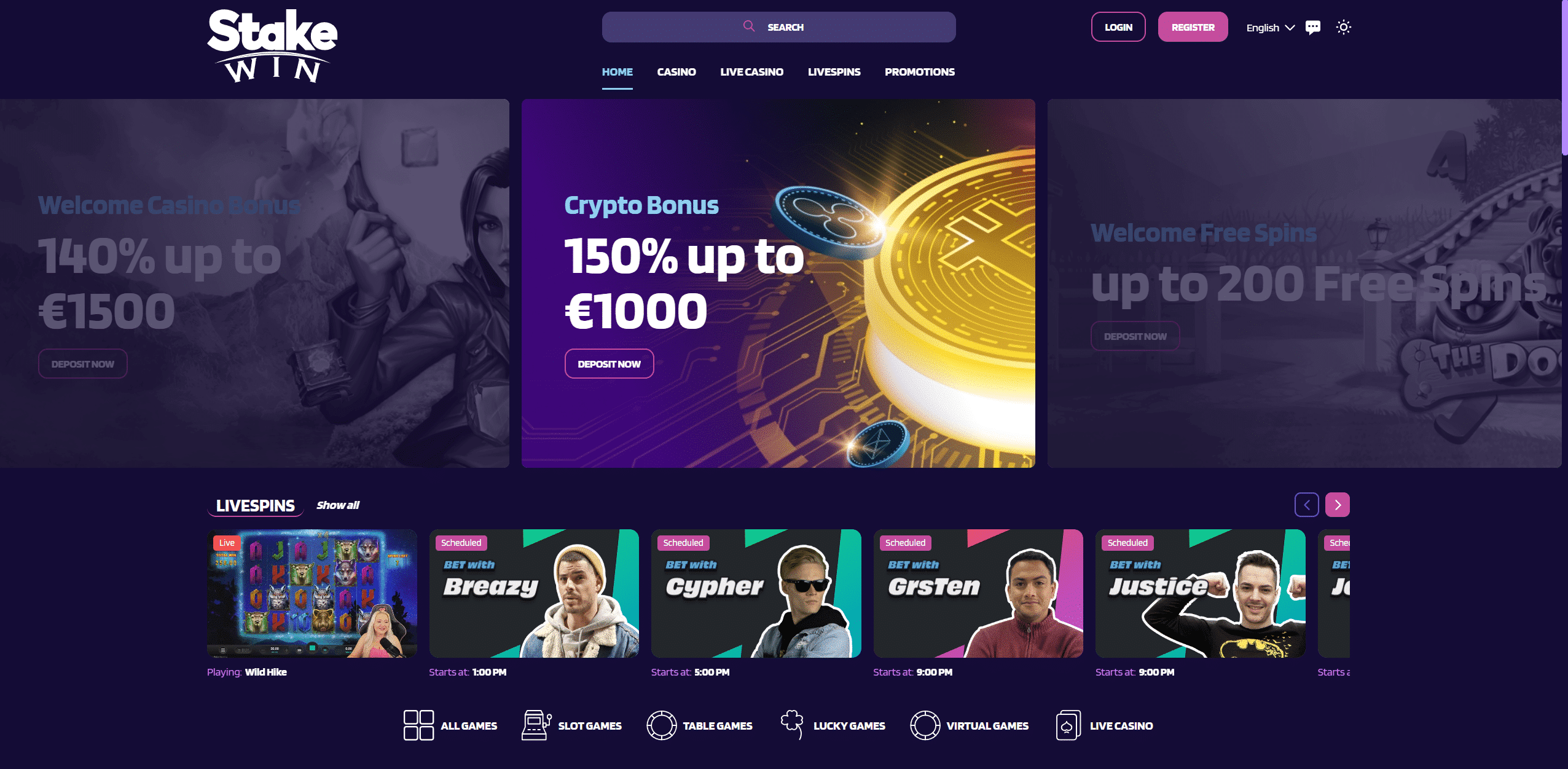1568x769 pixels.
Task: Select the Slot Games machine icon
Action: pos(536,725)
